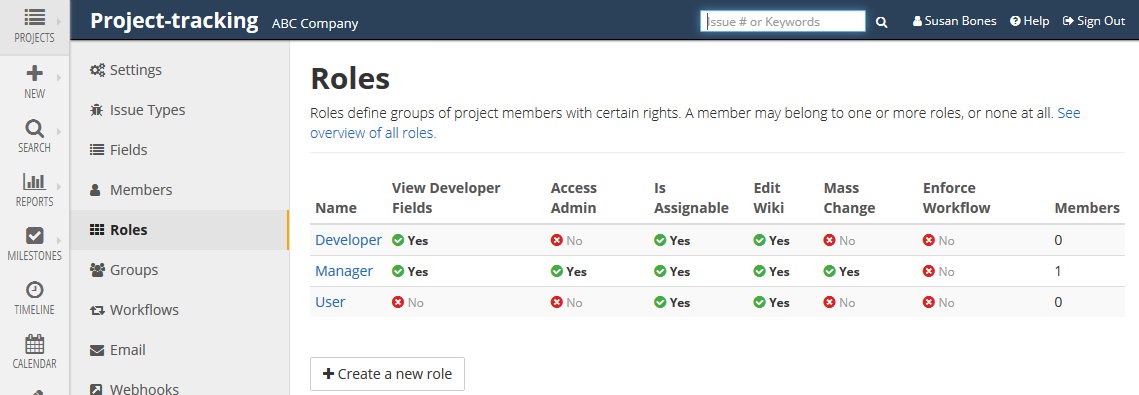Click the search magnifier button in header

tap(881, 22)
